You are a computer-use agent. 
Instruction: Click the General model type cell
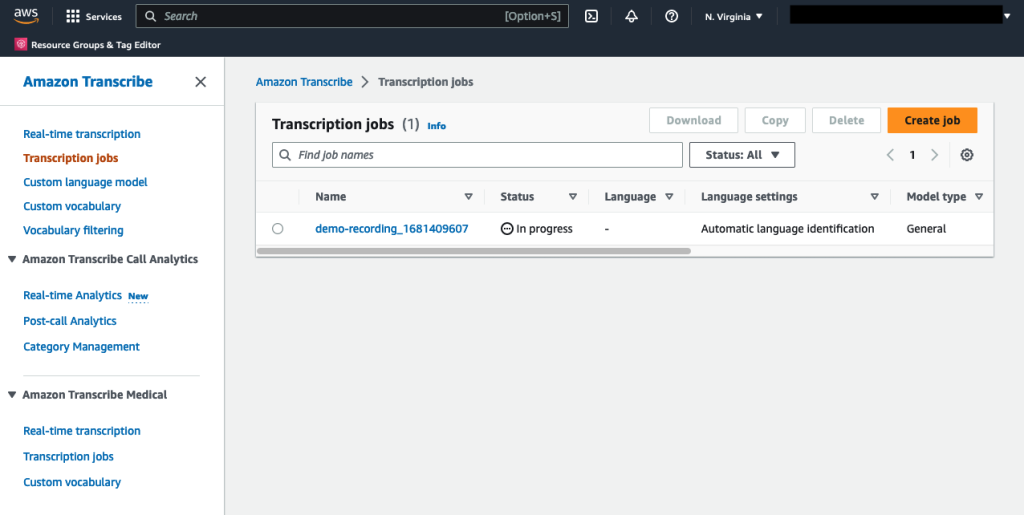pos(926,228)
